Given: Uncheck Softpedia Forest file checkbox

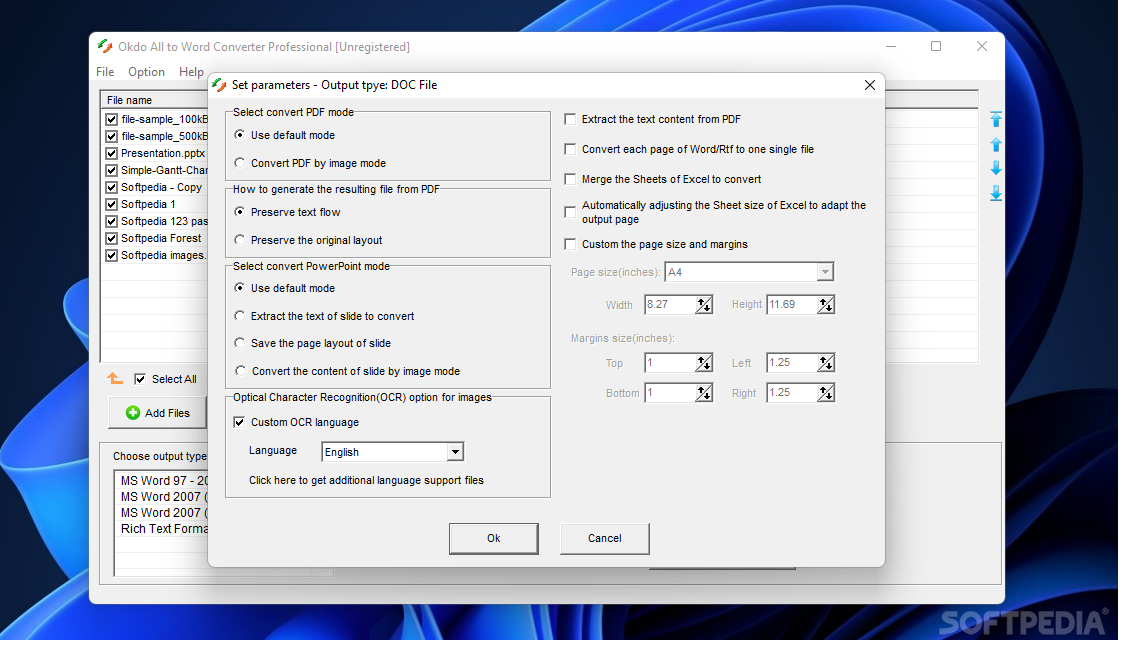Looking at the screenshot, I should coord(112,239).
